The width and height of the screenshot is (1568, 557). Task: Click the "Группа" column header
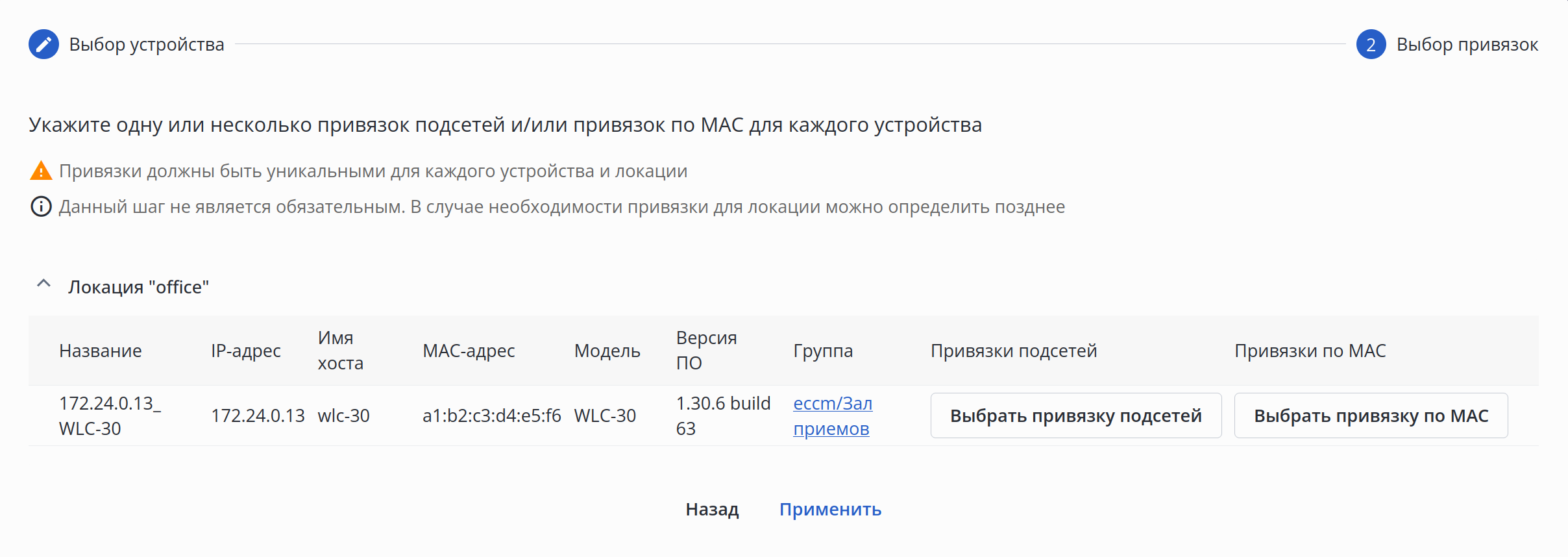click(x=822, y=351)
